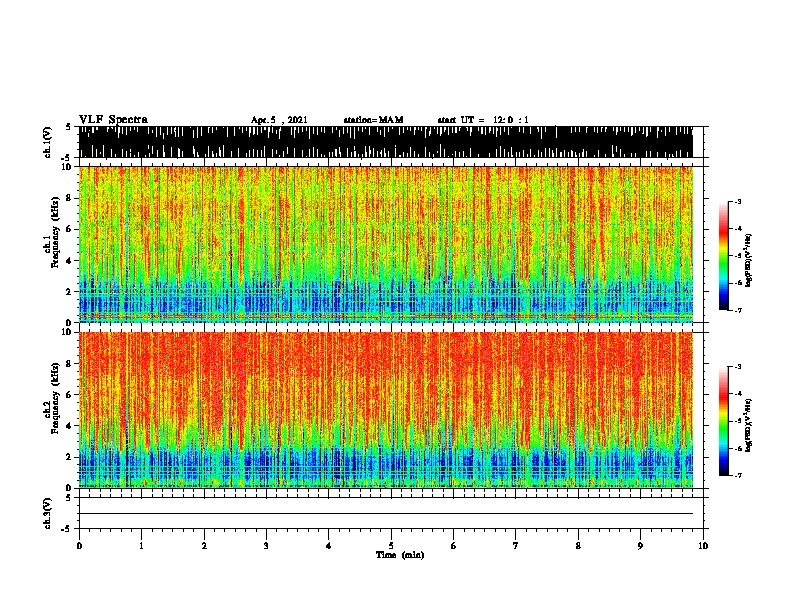Click the ch.3(V) axis label
Viewport: 792px width, 612px height.
(x=49, y=513)
